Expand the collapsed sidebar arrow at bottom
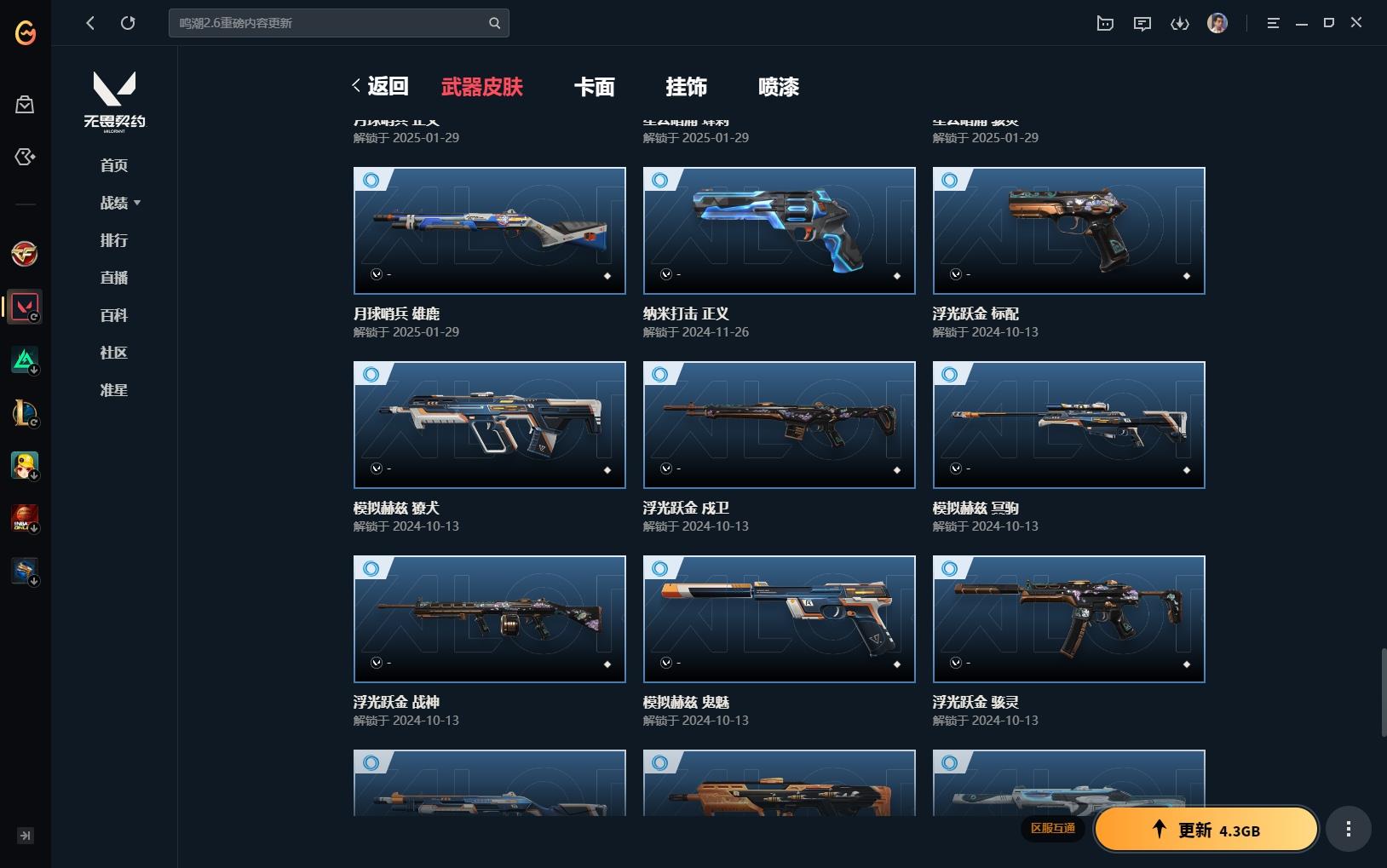 pyautogui.click(x=26, y=836)
